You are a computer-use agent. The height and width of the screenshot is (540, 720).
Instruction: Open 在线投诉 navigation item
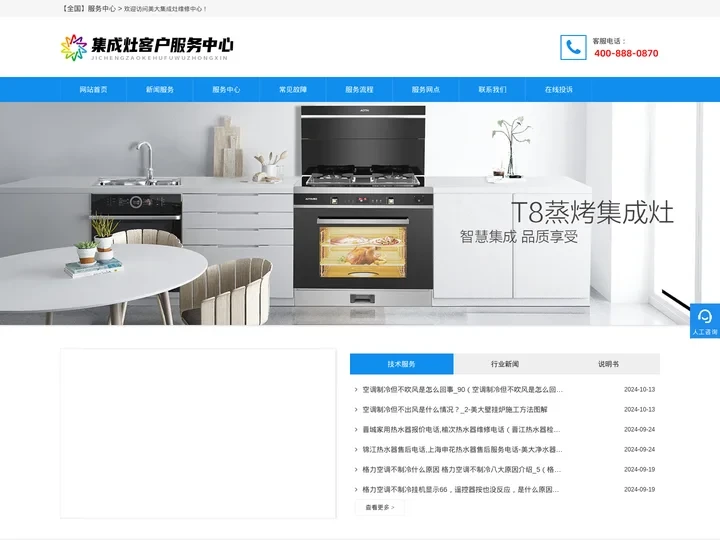tap(559, 90)
